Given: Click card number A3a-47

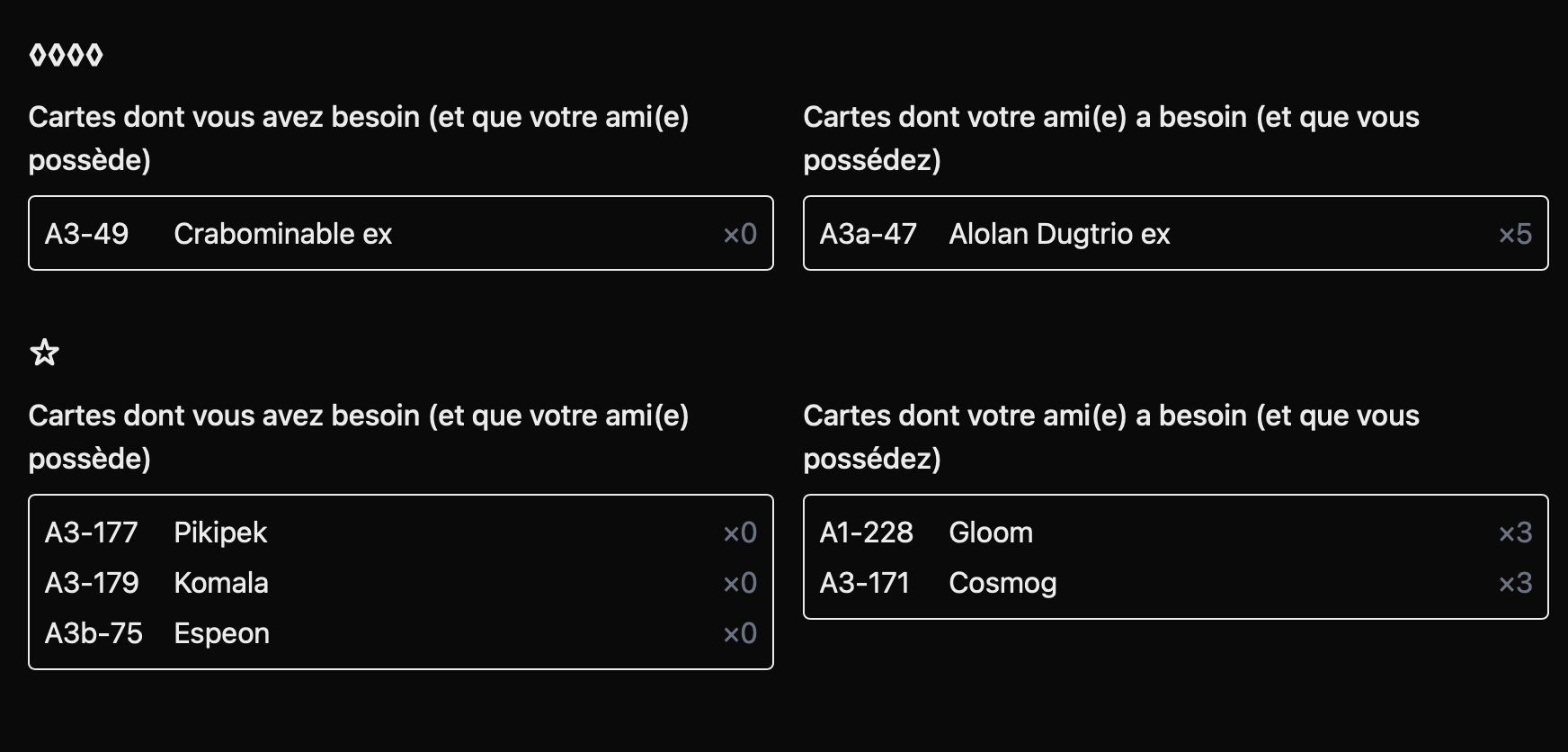Looking at the screenshot, I should pos(869,234).
